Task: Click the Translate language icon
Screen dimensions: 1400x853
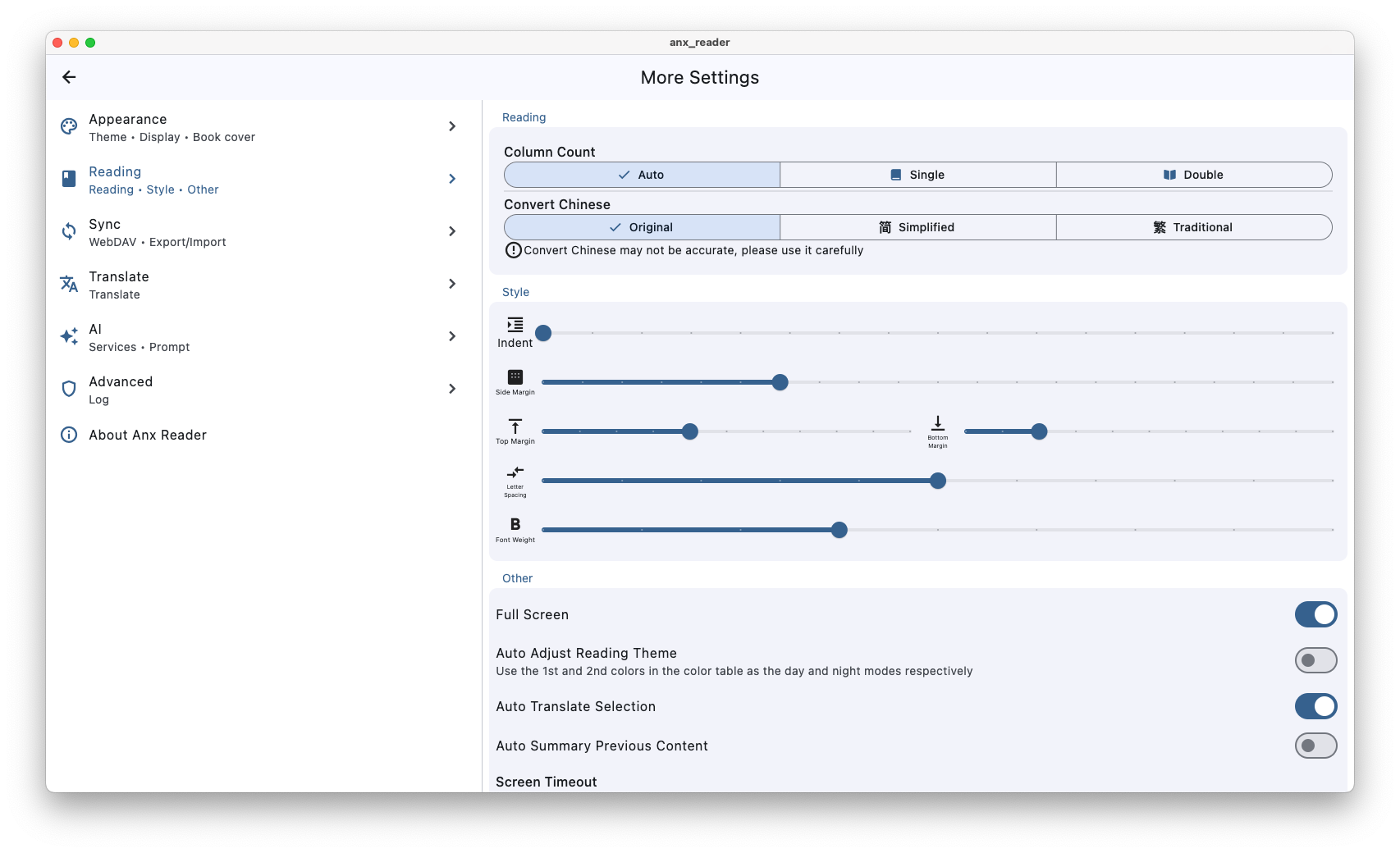Action: click(x=69, y=284)
